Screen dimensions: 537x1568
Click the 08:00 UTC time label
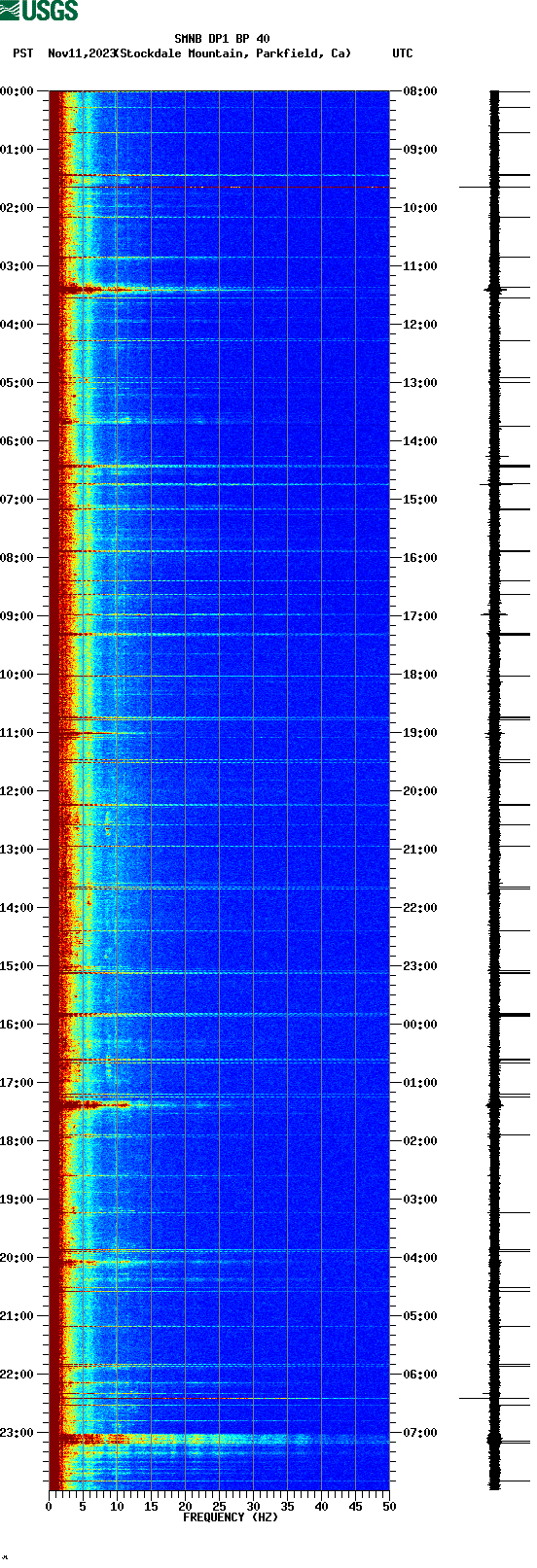[420, 91]
